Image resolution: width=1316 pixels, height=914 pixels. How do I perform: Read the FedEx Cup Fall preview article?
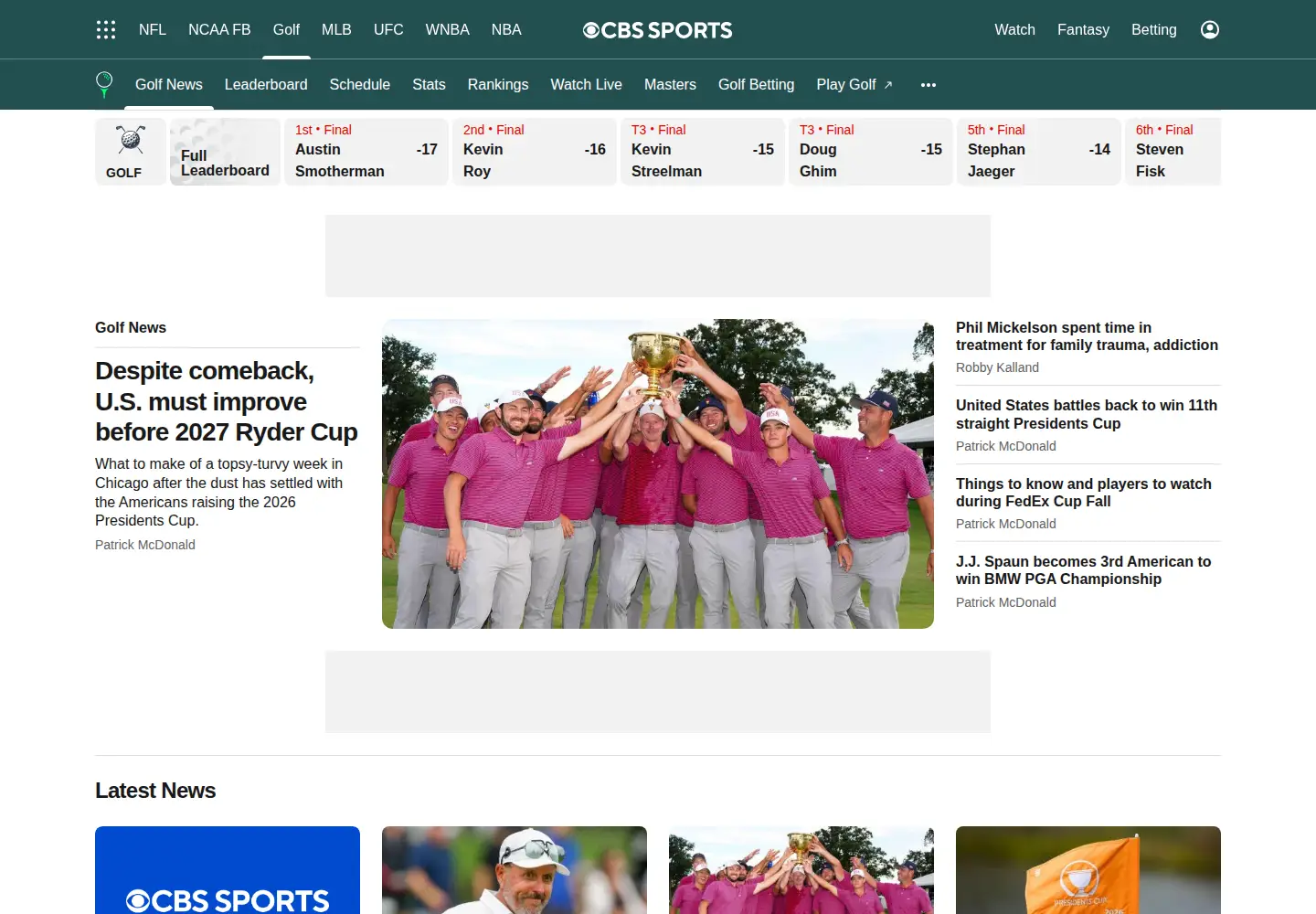click(1084, 493)
